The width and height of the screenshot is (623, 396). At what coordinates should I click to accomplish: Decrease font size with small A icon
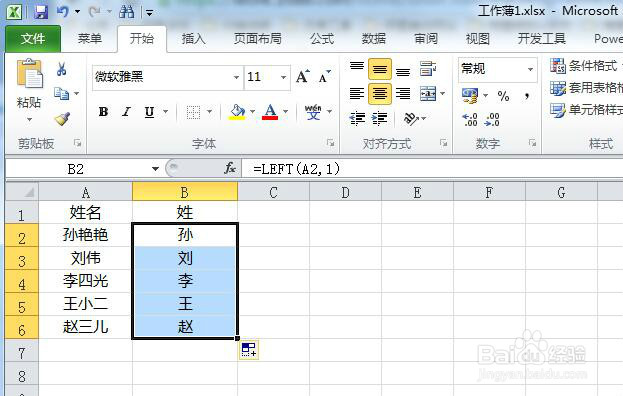point(324,76)
